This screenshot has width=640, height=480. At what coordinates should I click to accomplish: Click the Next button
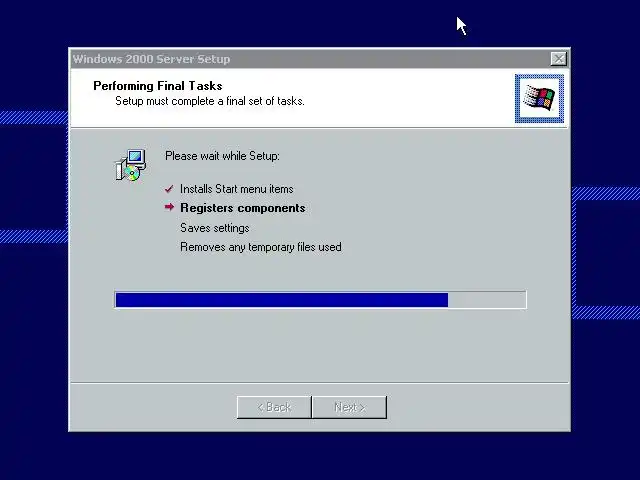(349, 407)
